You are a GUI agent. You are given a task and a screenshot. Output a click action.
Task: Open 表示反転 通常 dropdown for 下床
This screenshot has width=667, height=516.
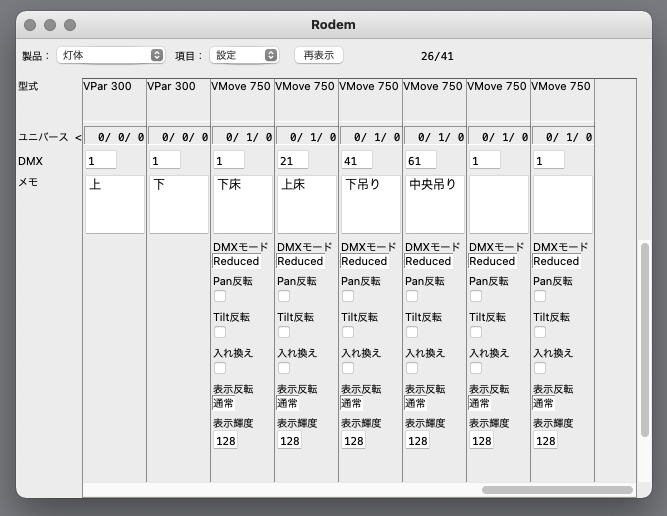coord(224,403)
